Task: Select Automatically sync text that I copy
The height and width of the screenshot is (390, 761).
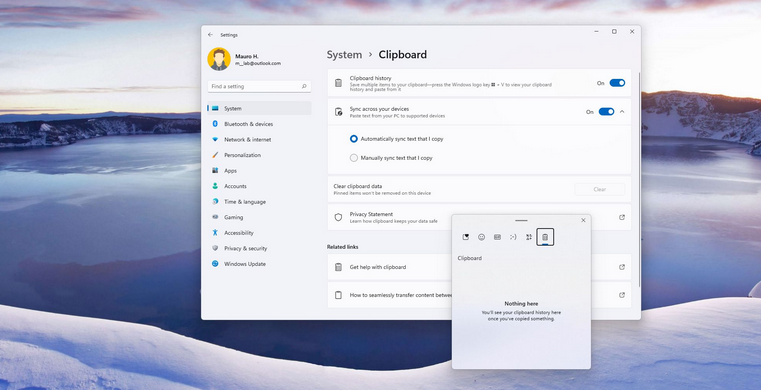Action: click(397, 139)
